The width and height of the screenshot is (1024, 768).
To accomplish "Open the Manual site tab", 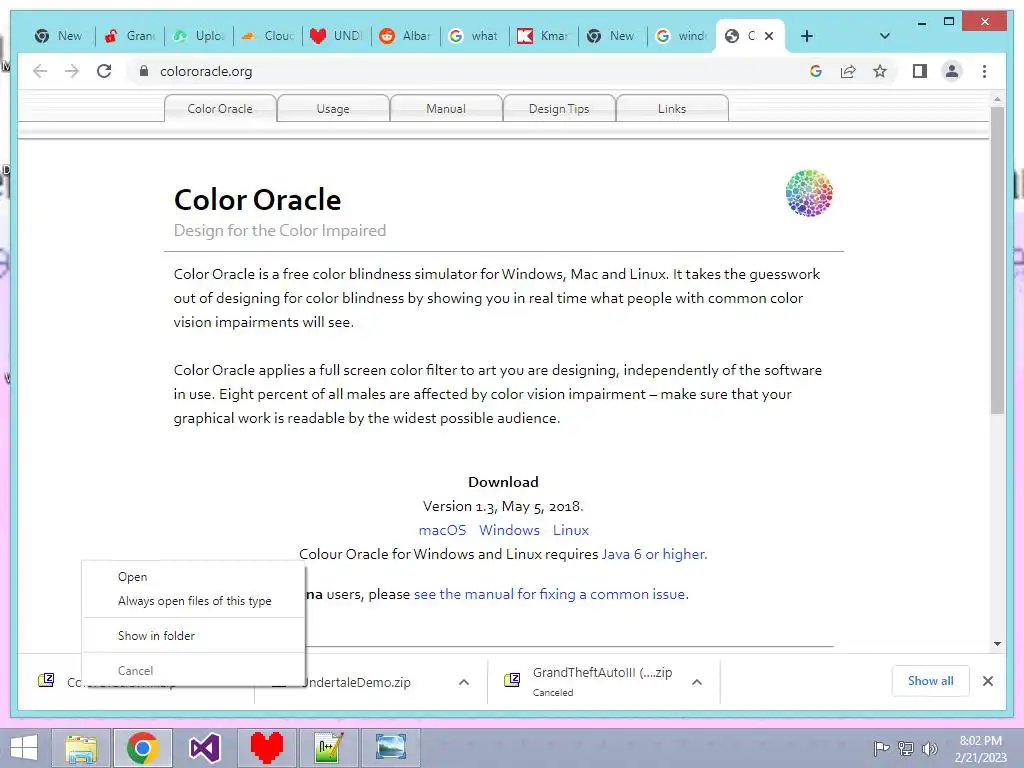I will pos(446,109).
